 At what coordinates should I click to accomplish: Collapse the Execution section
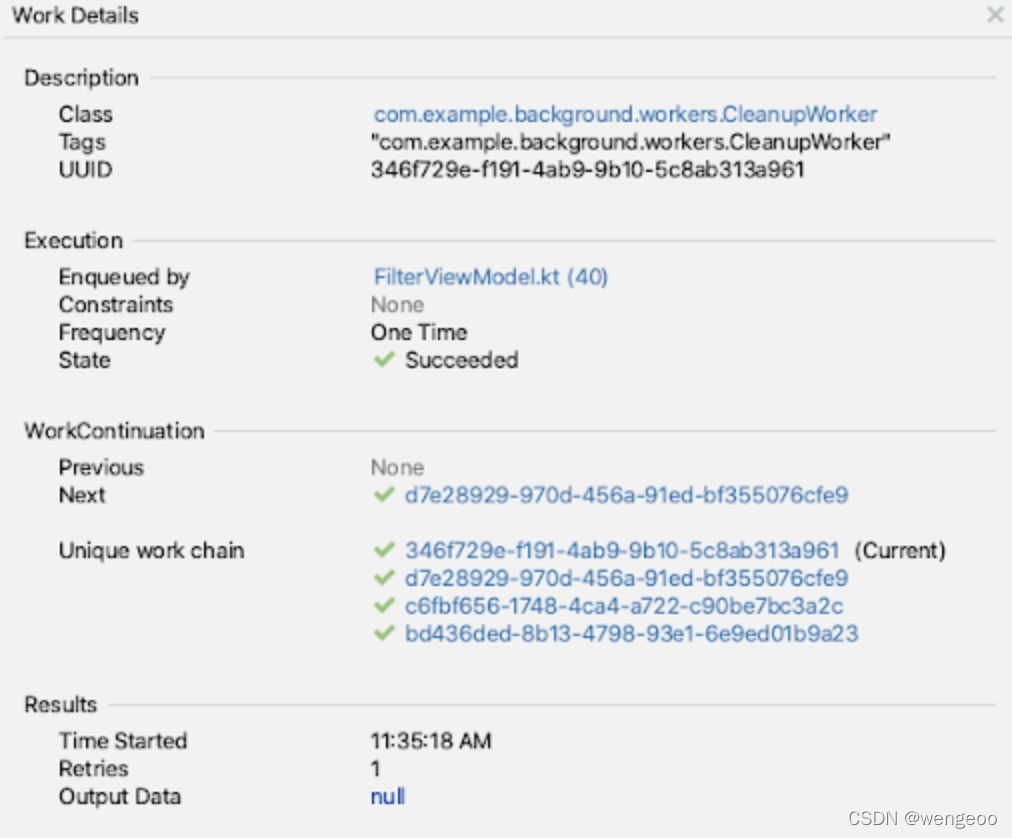coord(72,240)
